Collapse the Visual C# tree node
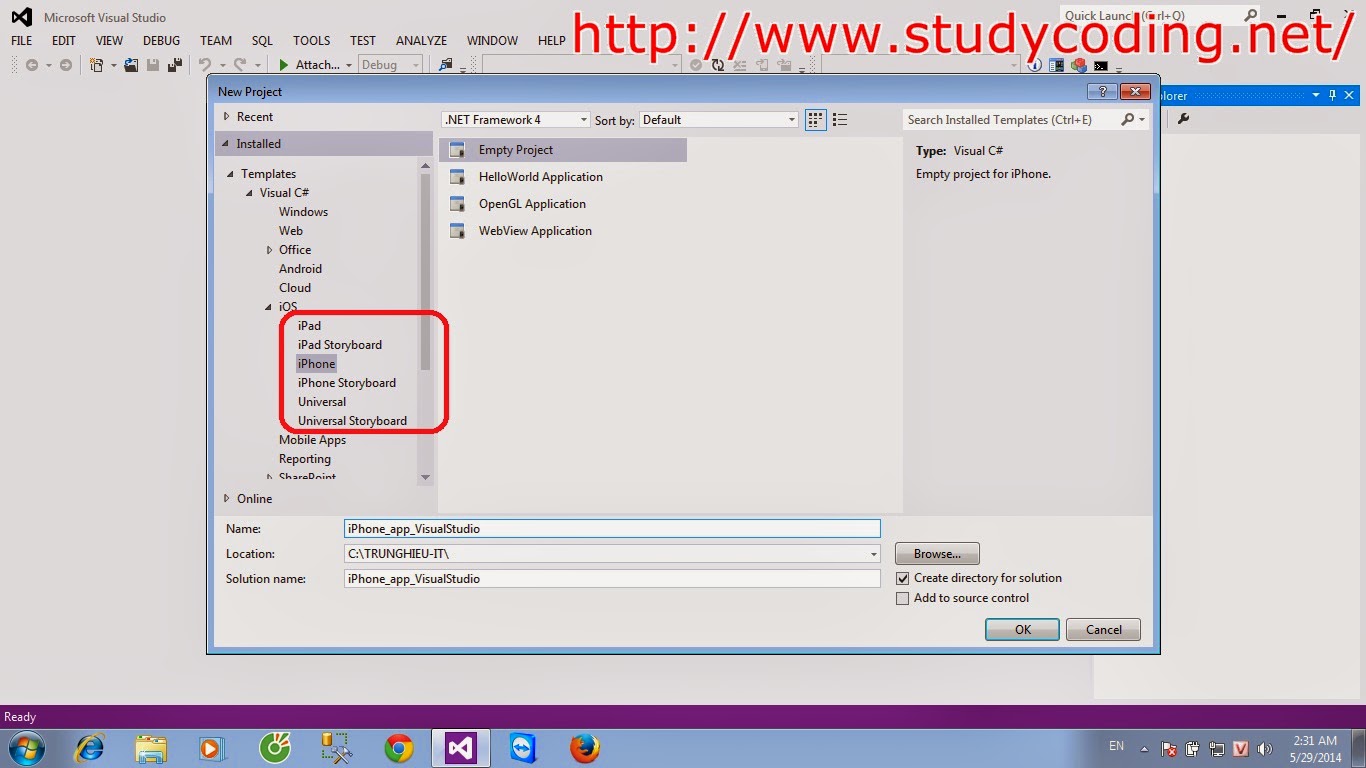Image resolution: width=1366 pixels, height=768 pixels. 250,193
